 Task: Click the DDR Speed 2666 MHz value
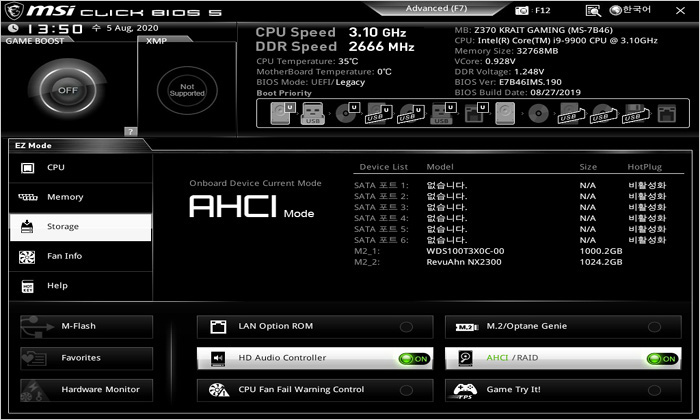pos(381,46)
